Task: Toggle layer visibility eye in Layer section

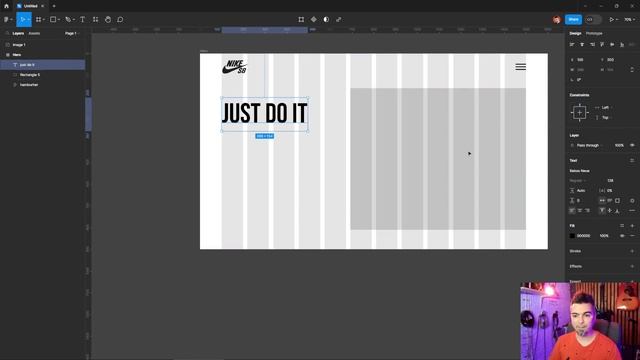Action: click(x=632, y=145)
